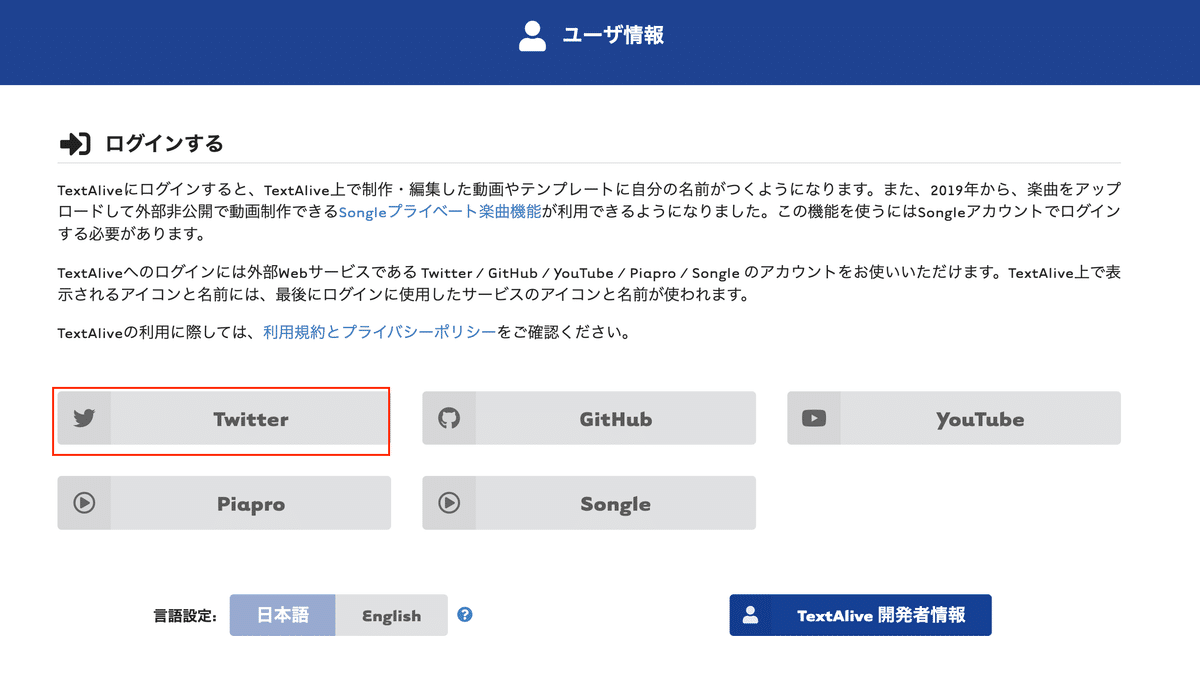Log in with YouTube
This screenshot has width=1200, height=677.
pos(953,419)
